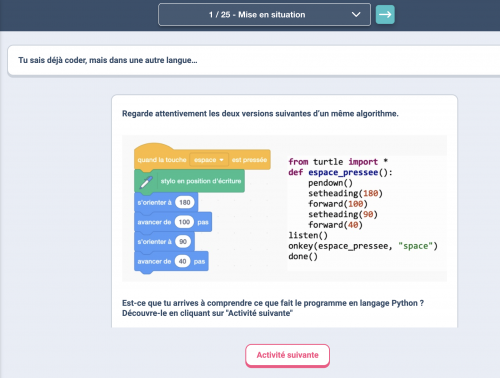Click the 'Regarde attentivement les deux versions' sentence
Screen dimensions: 500x378
tap(260, 114)
